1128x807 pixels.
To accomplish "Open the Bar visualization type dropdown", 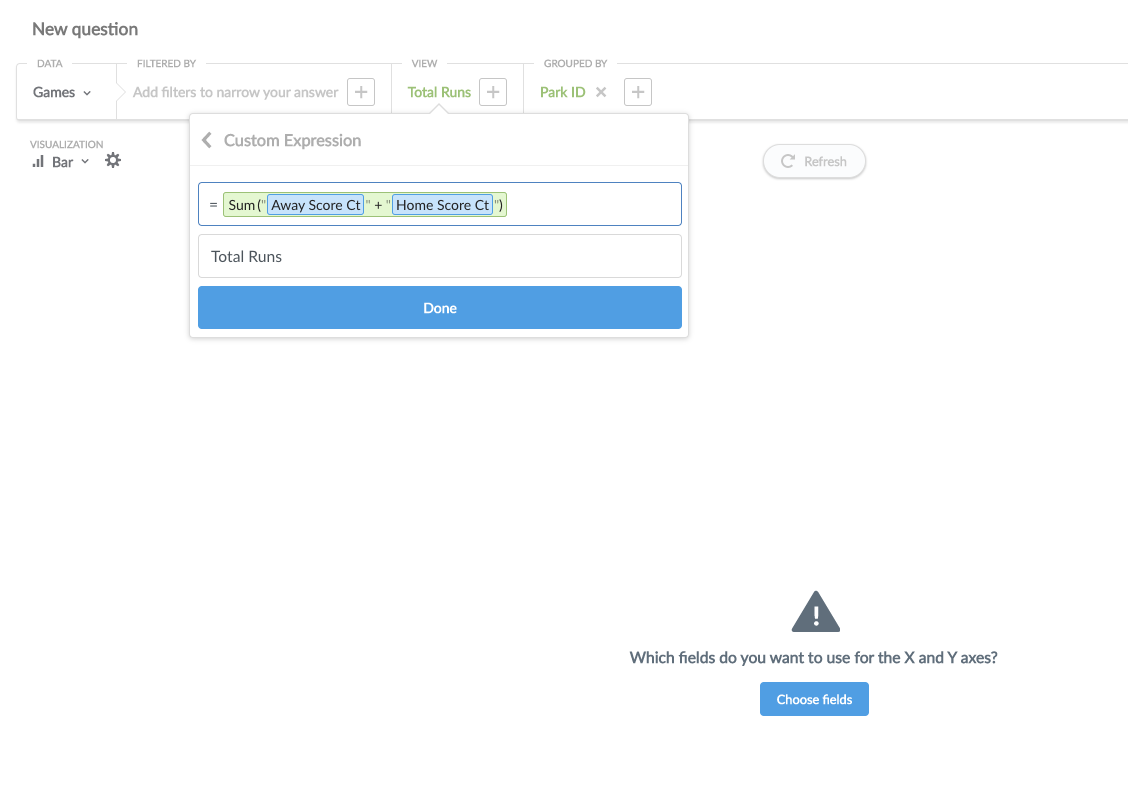I will 61,162.
